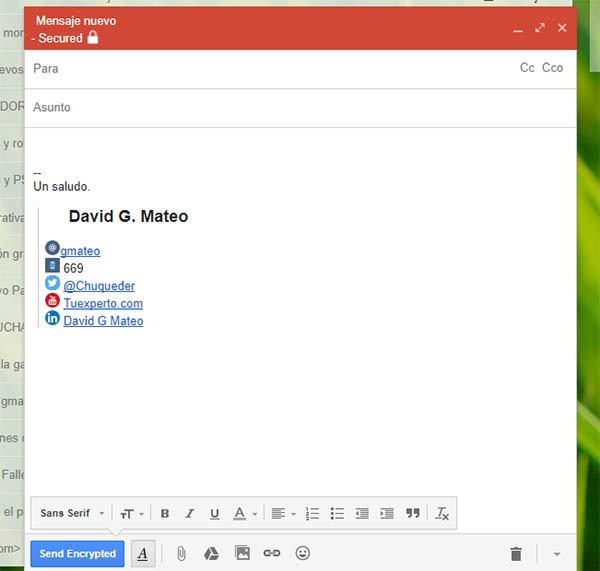This screenshot has width=600, height=571.
Task: Apply bulleted list formatting
Action: (337, 514)
